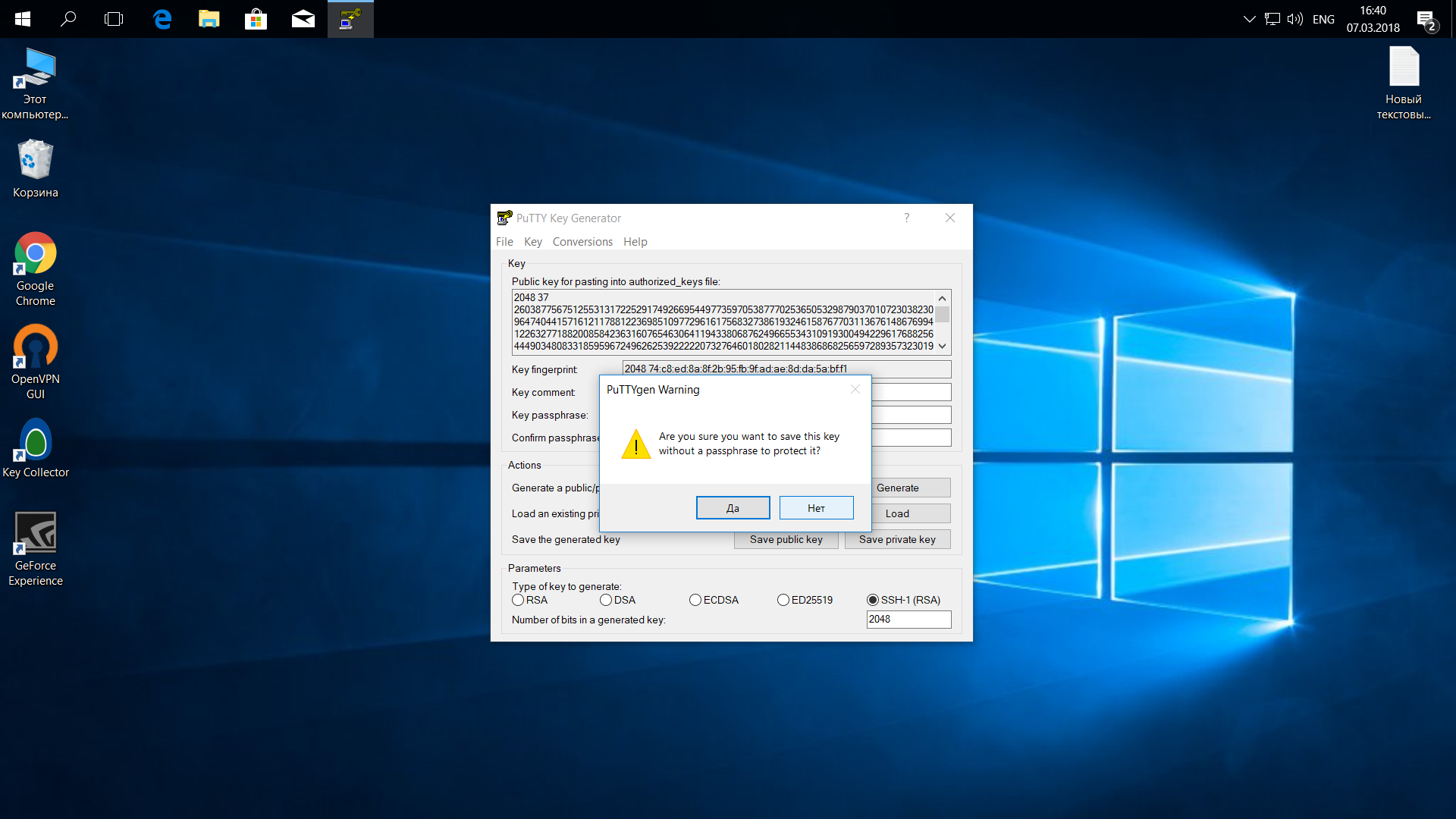Viewport: 1456px width, 819px height.
Task: Click the Key passphrase field
Action: [x=911, y=415]
